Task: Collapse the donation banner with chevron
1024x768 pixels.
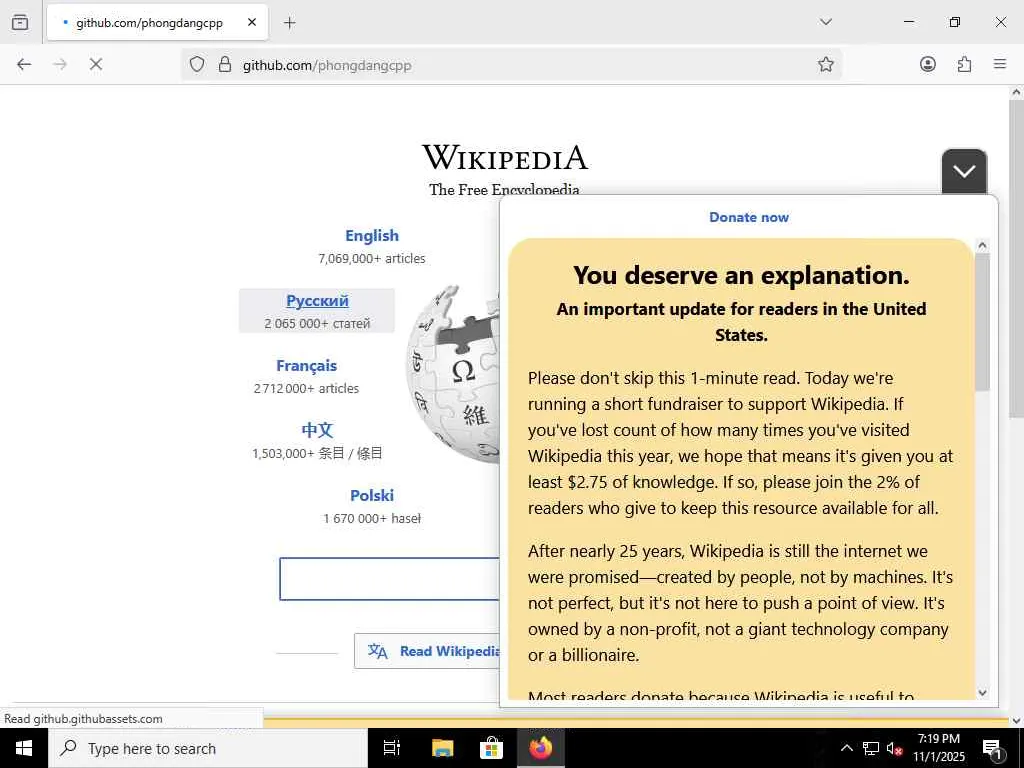Action: (x=964, y=171)
